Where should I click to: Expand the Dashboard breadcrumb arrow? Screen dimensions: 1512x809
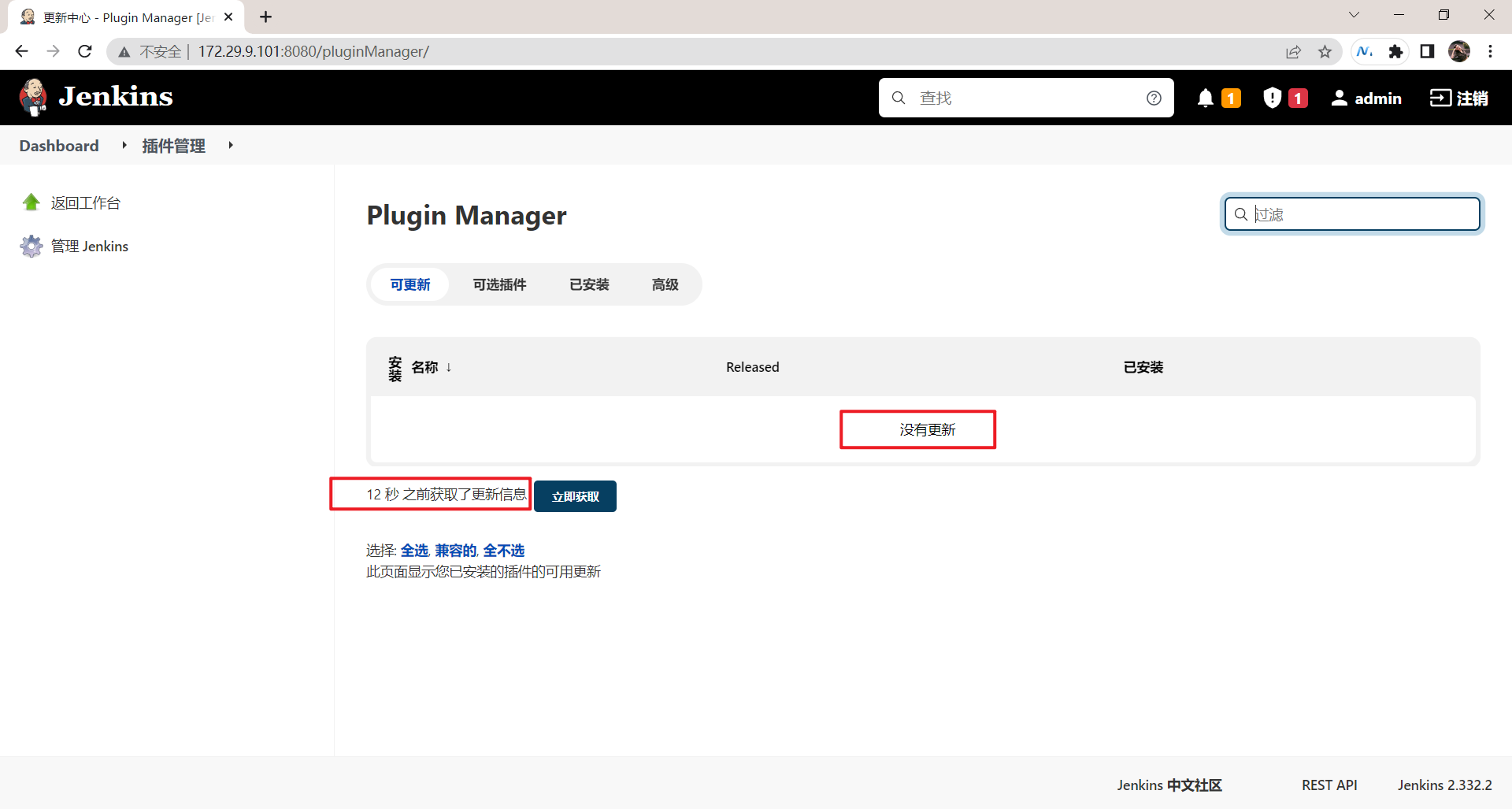click(x=124, y=145)
